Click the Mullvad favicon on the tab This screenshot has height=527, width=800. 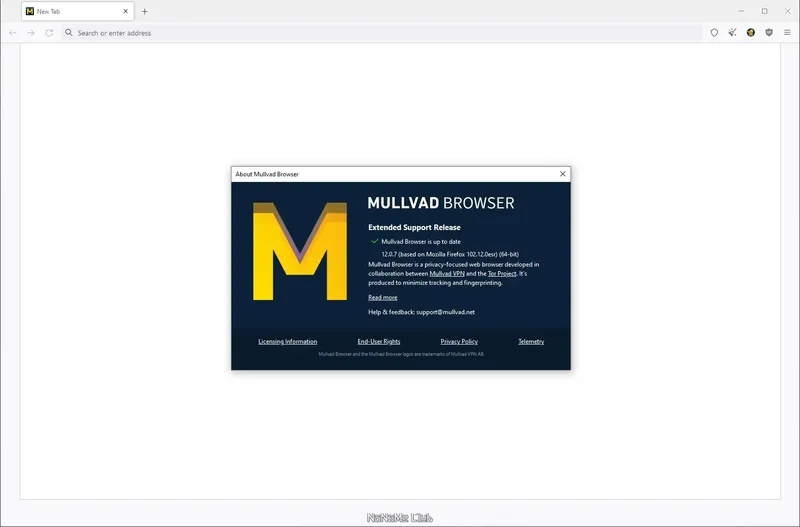click(30, 11)
